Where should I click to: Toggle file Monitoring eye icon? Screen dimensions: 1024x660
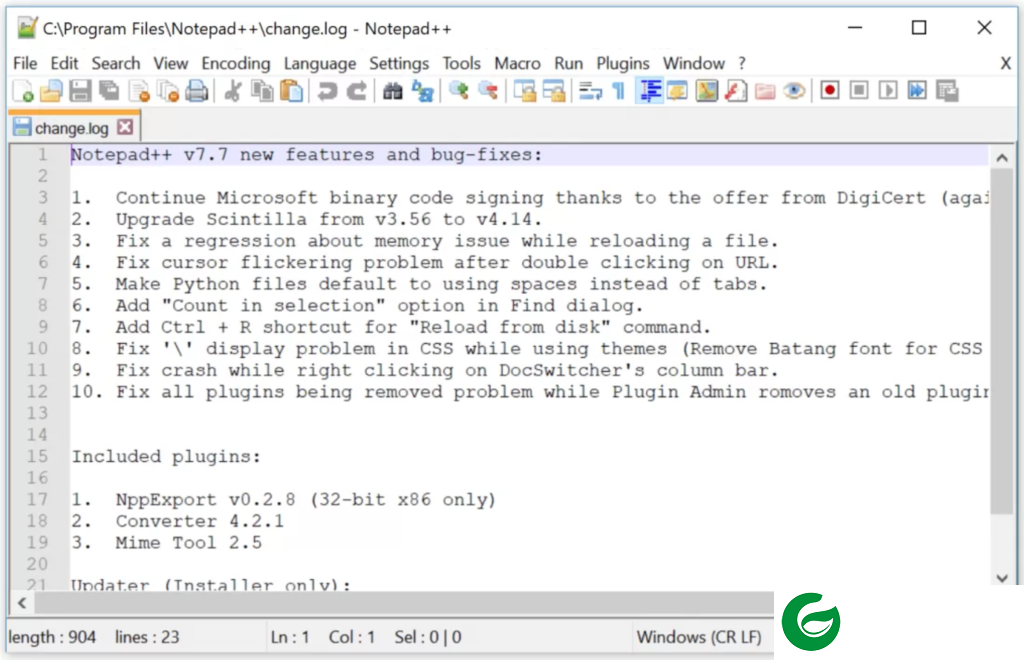coord(794,91)
